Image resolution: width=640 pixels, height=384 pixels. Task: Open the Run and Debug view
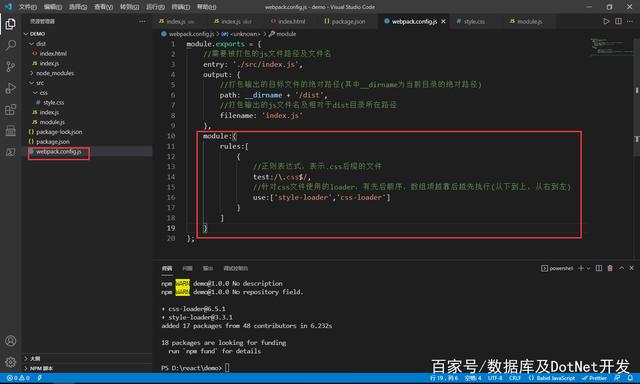point(11,88)
